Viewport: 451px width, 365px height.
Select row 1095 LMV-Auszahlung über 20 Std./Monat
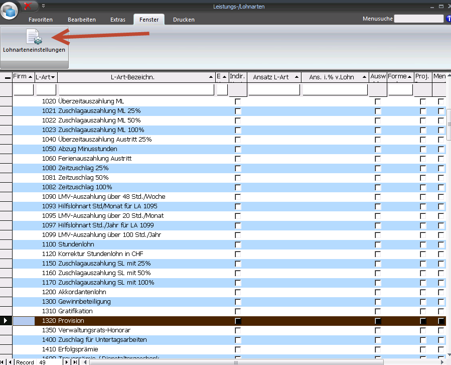coord(229,216)
